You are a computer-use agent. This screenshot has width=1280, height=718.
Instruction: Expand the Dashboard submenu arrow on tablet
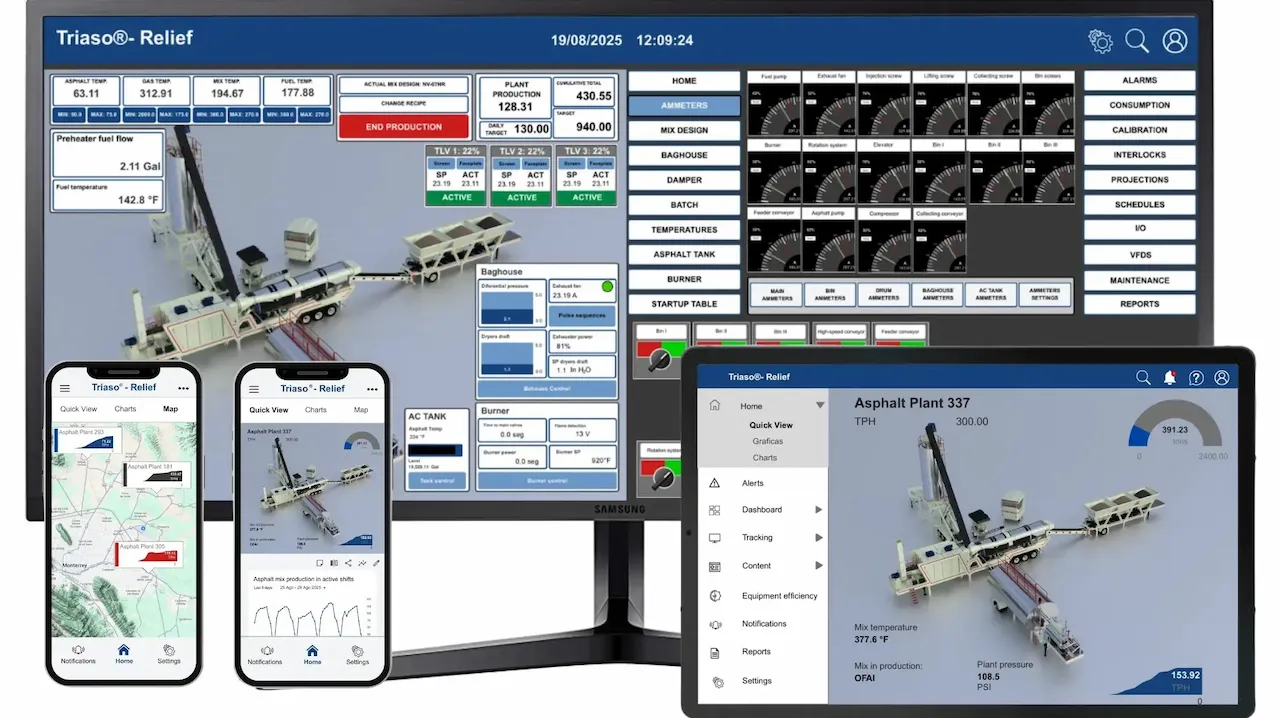click(x=818, y=510)
